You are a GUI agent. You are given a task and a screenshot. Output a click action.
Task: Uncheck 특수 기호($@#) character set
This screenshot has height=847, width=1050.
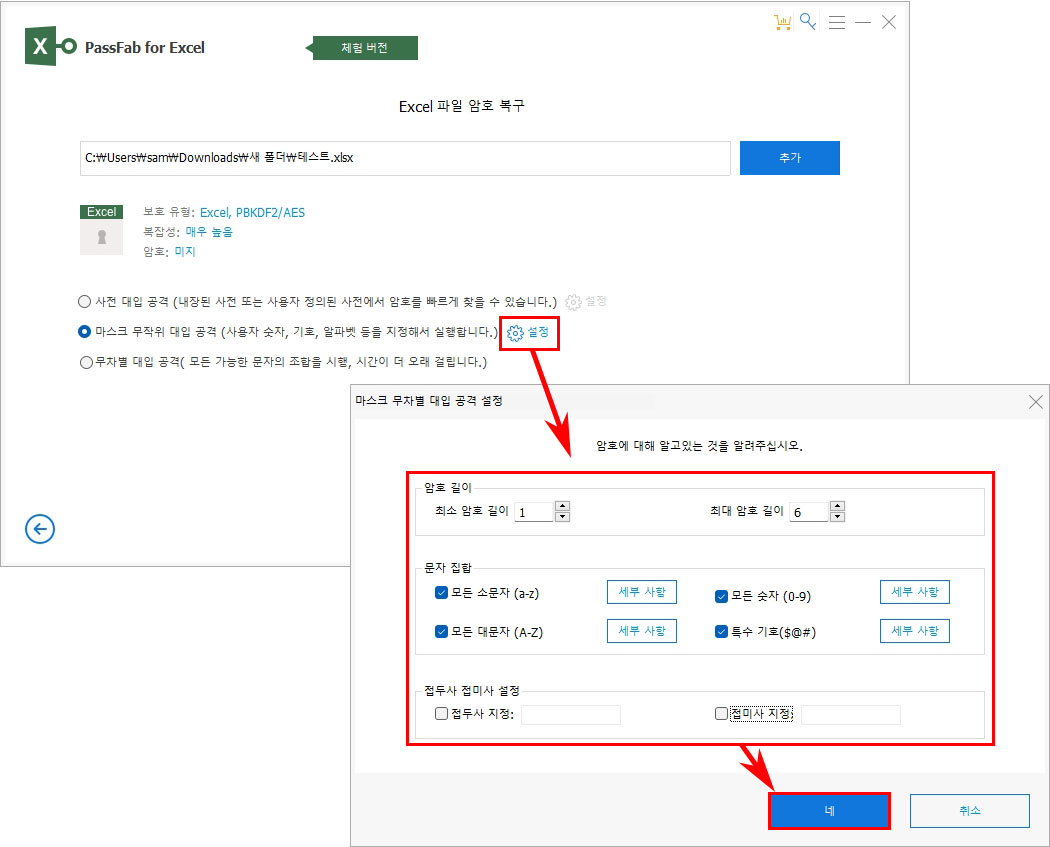tap(720, 631)
